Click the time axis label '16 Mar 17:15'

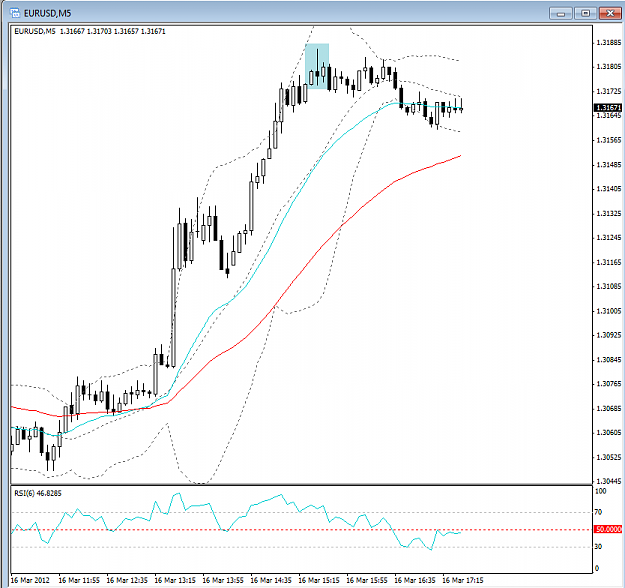coord(463,580)
